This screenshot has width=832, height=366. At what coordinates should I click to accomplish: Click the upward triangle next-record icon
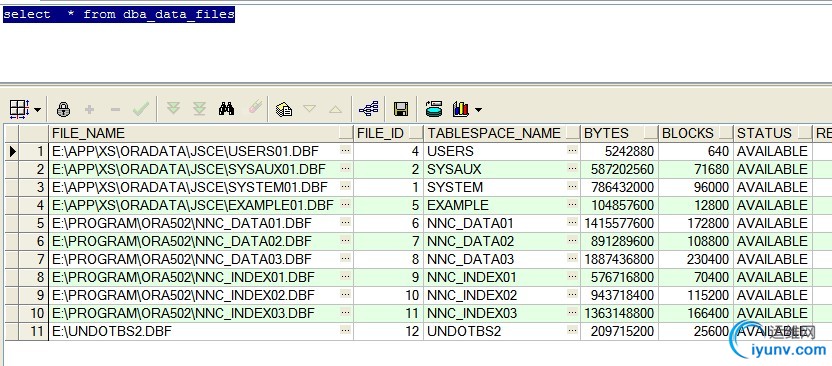(x=335, y=109)
